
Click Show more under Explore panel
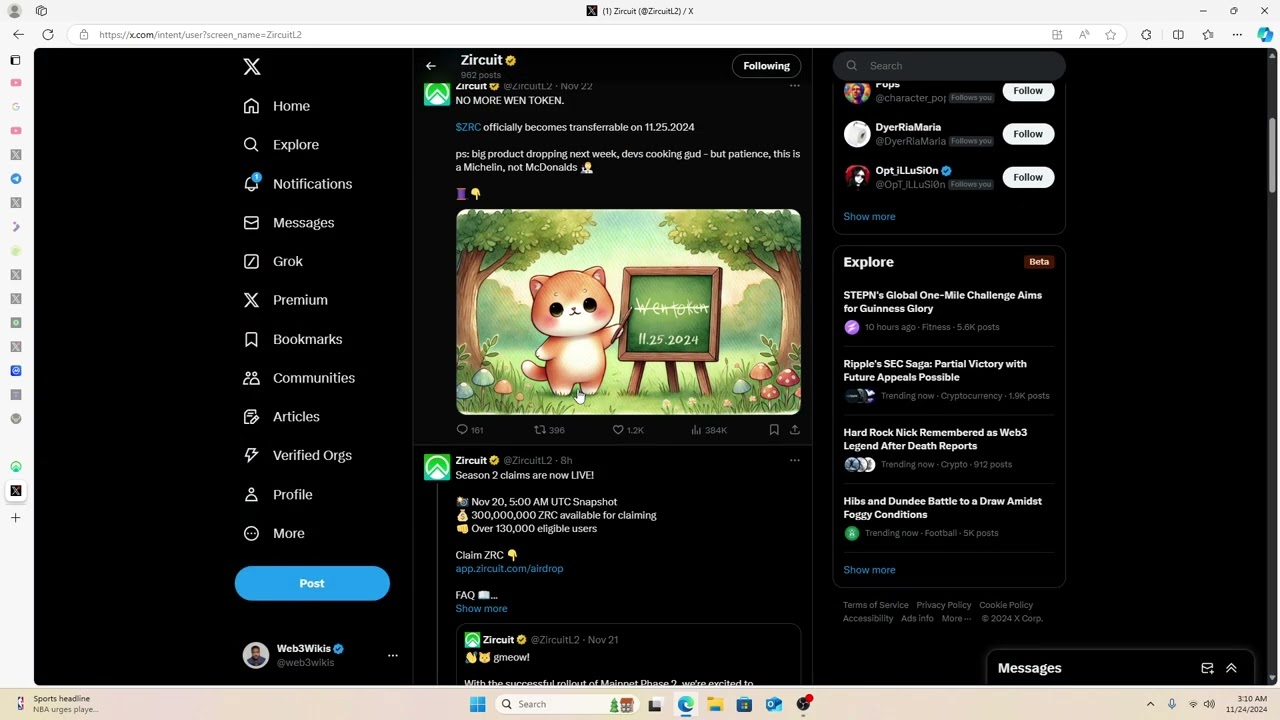tap(869, 570)
